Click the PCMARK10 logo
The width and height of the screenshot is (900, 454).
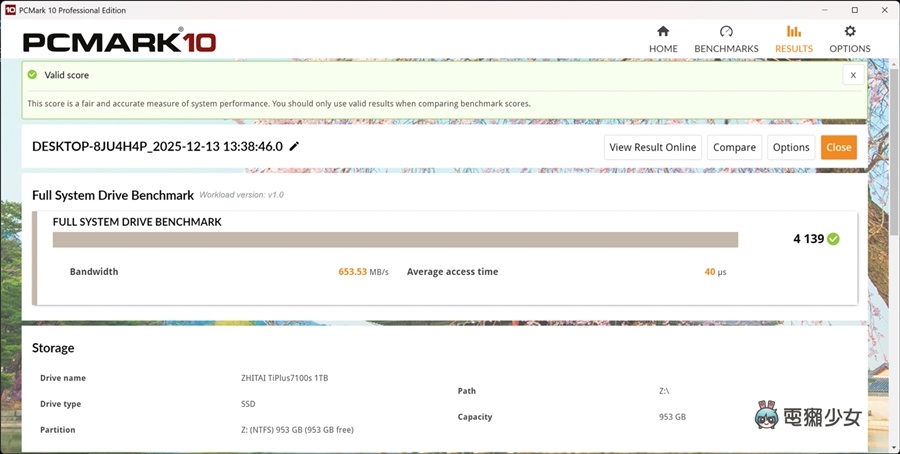[119, 42]
